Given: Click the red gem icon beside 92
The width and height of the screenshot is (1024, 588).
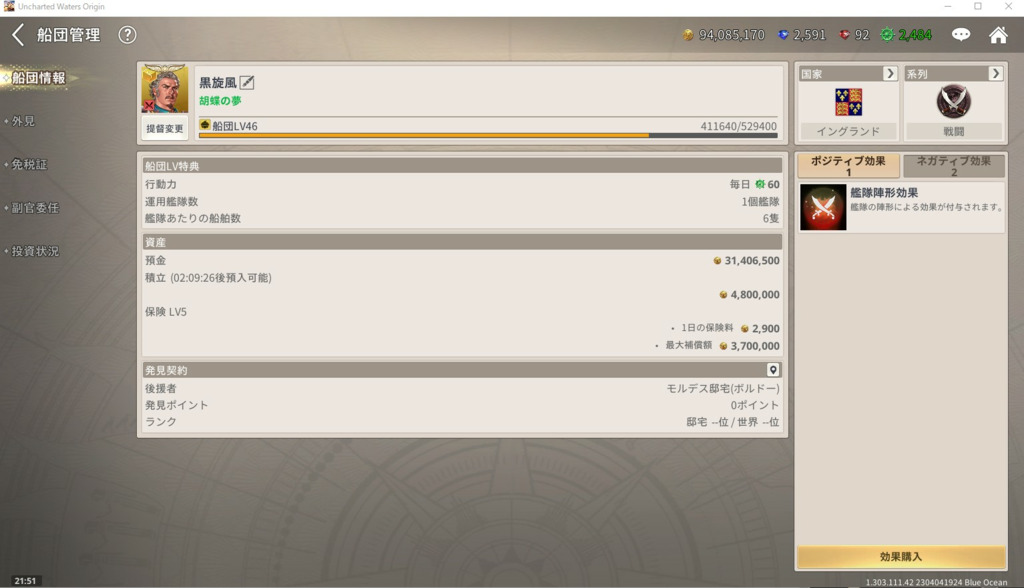Looking at the screenshot, I should [x=844, y=35].
